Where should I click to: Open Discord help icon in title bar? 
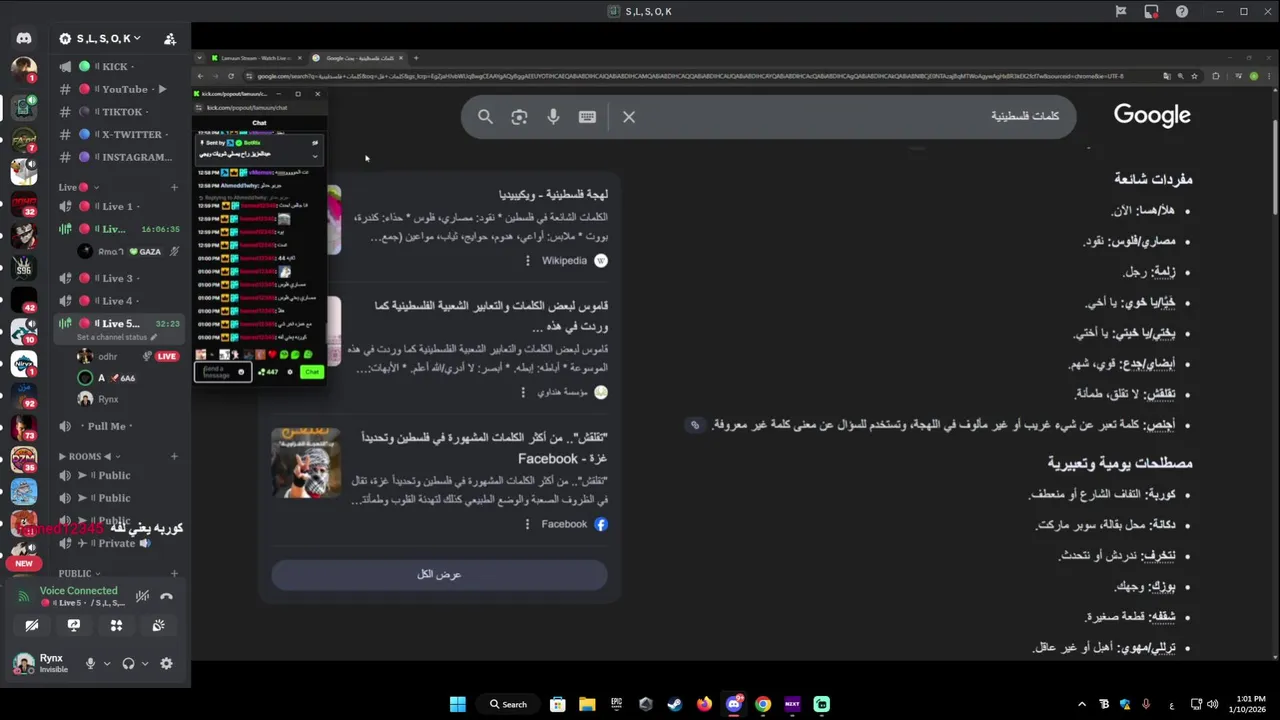click(x=1183, y=11)
